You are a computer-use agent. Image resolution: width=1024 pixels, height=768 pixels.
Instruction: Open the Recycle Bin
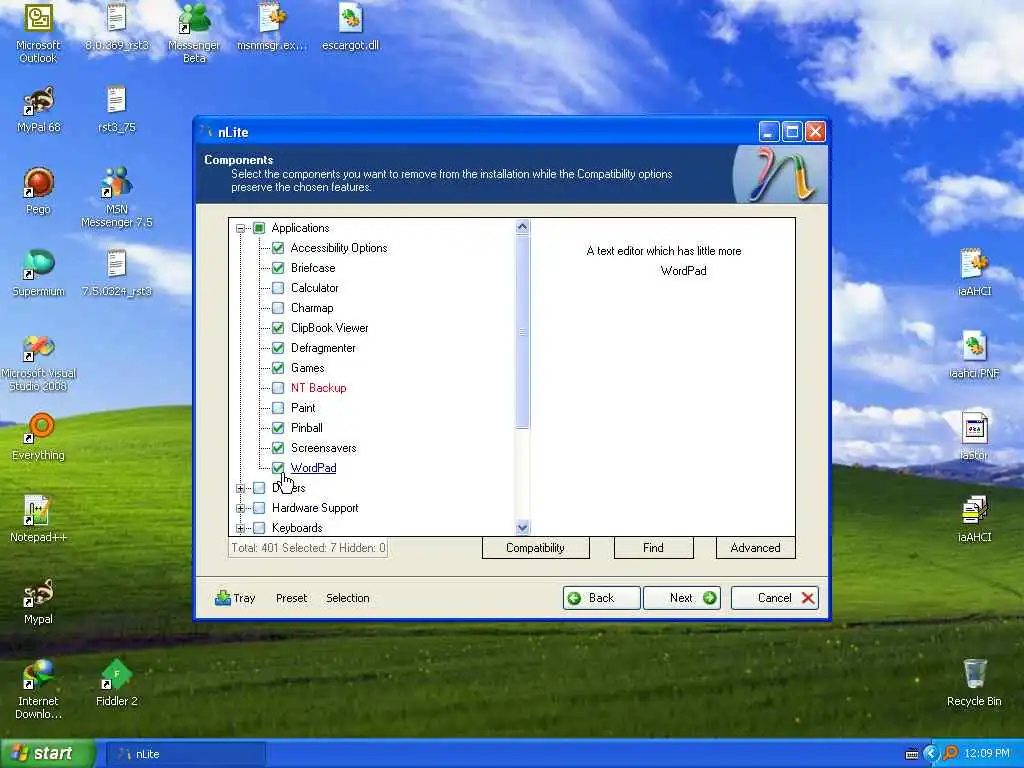(x=974, y=683)
